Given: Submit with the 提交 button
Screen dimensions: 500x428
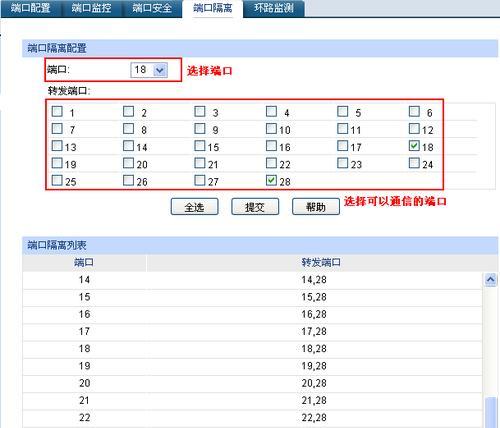Looking at the screenshot, I should 255,207.
